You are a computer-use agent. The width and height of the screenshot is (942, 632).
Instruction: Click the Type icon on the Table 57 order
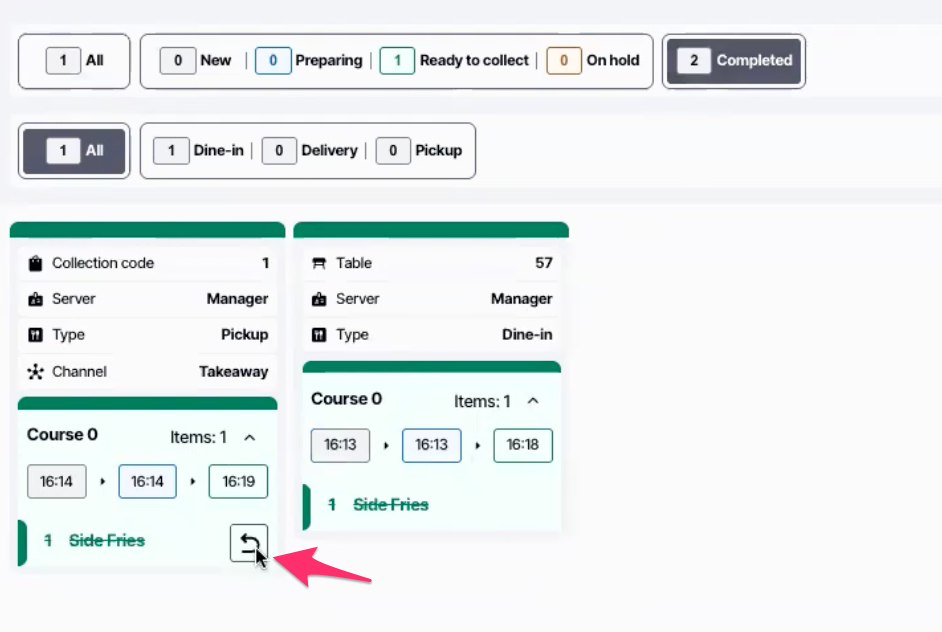[x=320, y=335]
